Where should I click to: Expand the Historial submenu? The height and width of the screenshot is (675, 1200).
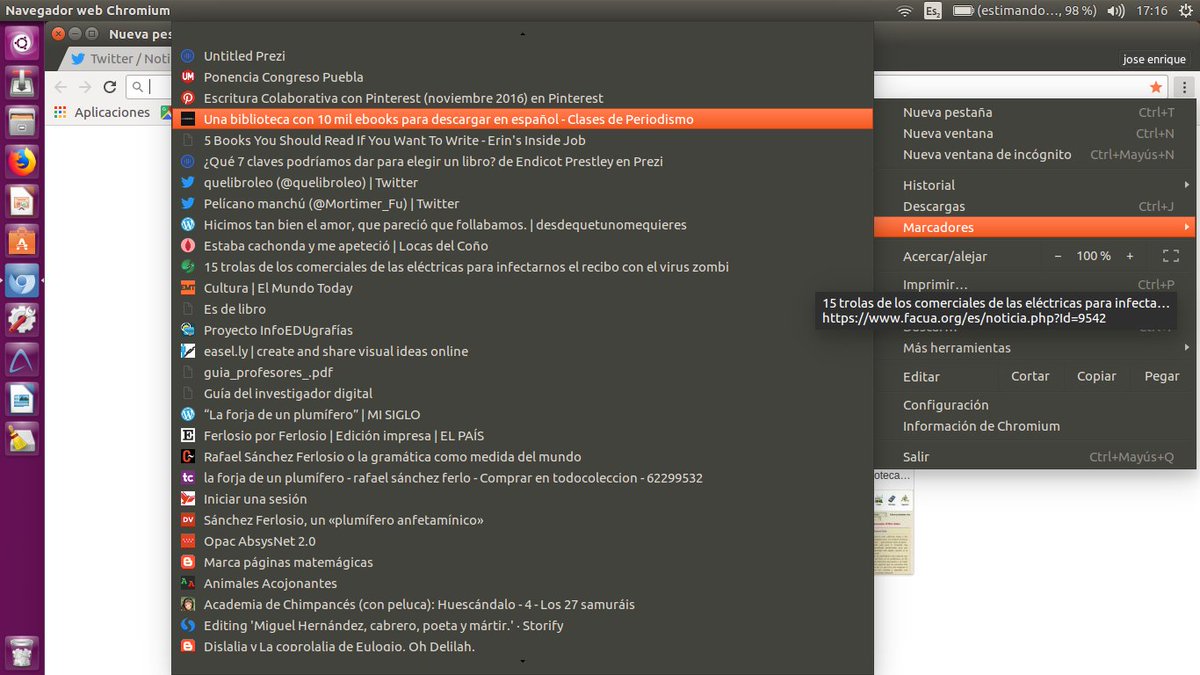pyautogui.click(x=1034, y=185)
